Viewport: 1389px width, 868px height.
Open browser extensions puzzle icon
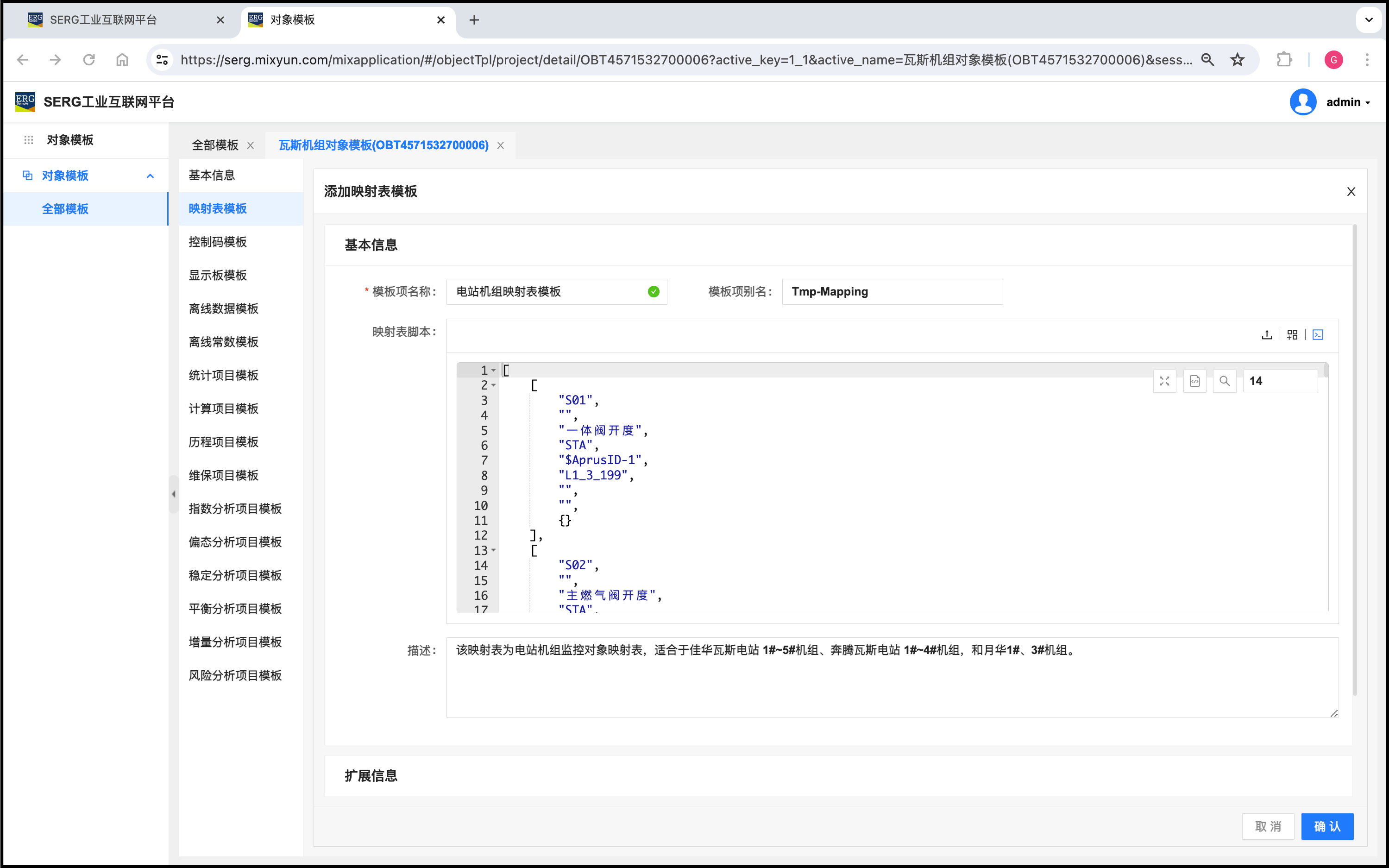coord(1284,60)
